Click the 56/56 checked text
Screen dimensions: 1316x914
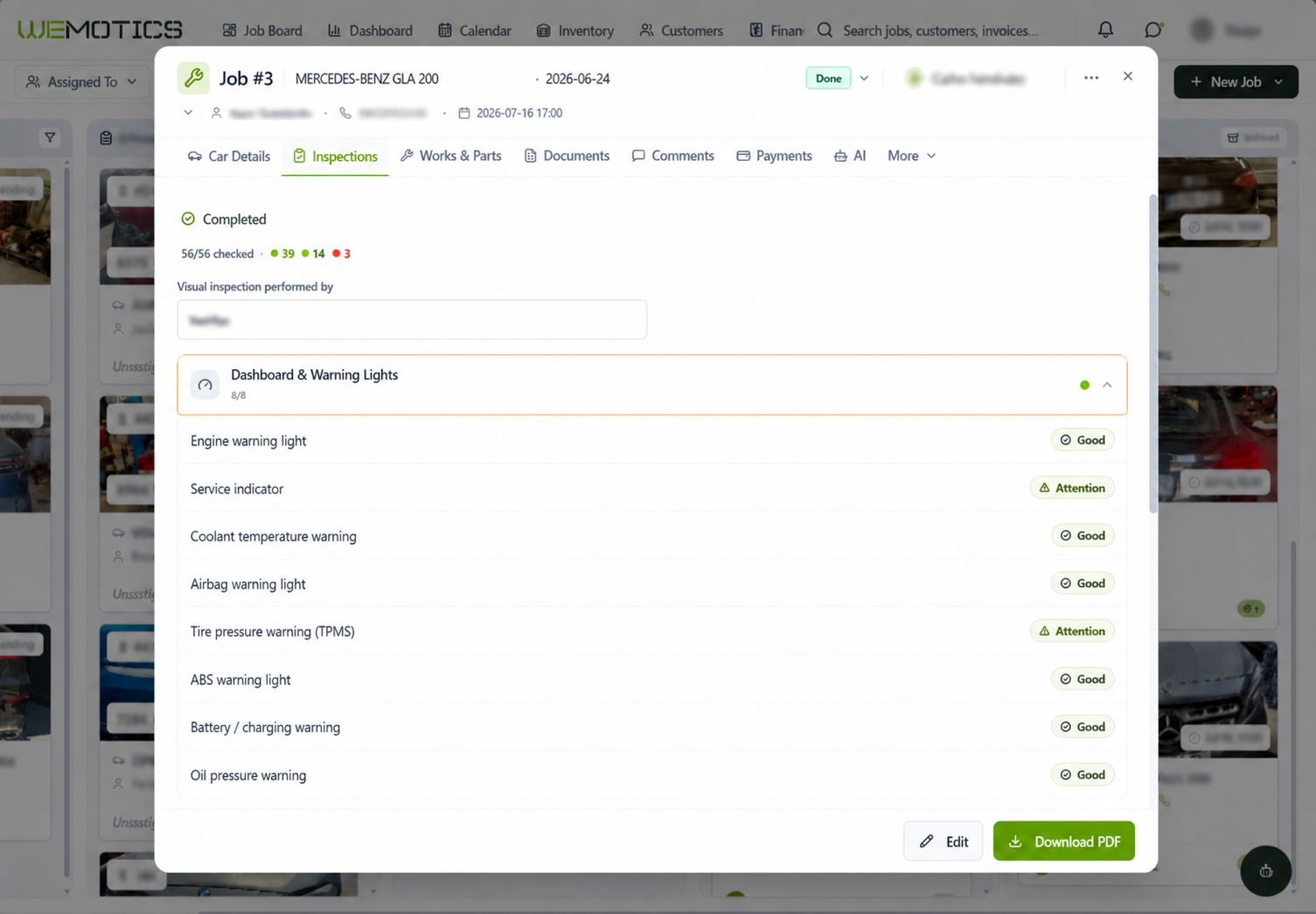pos(217,254)
